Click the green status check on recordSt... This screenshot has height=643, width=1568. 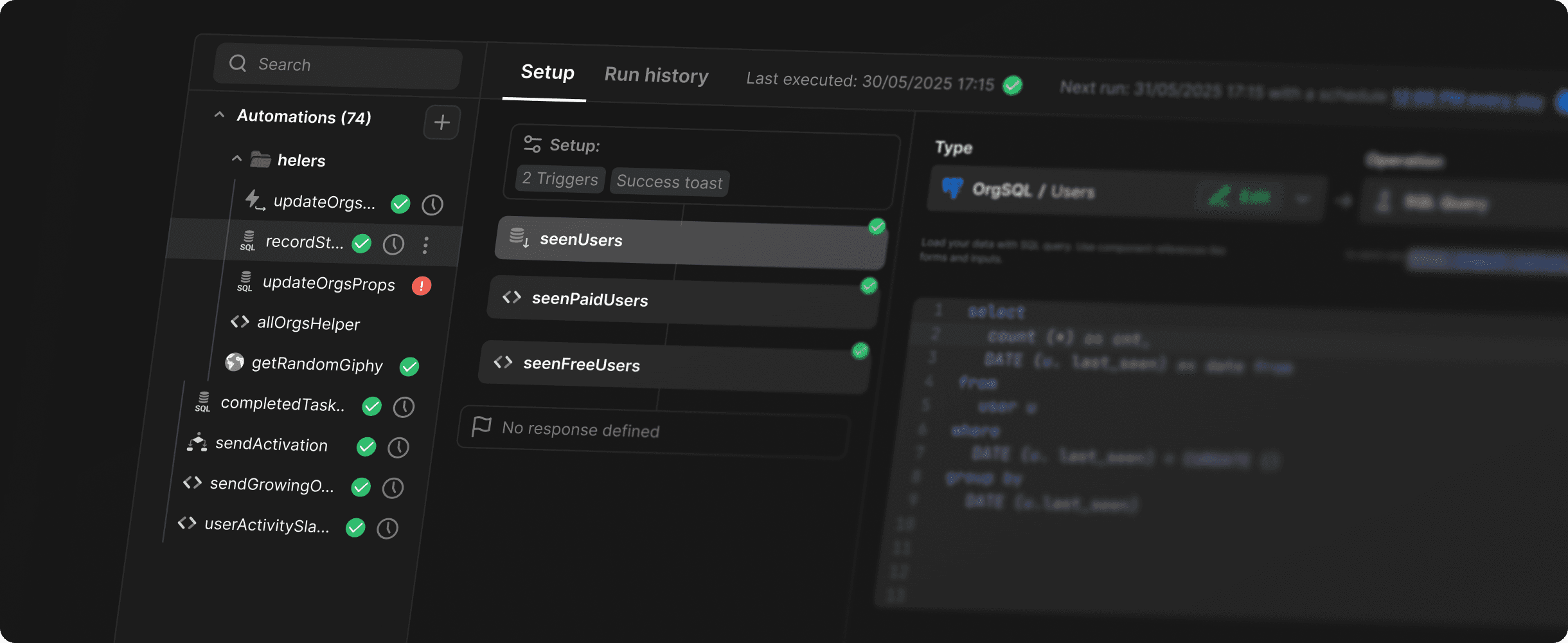pyautogui.click(x=362, y=243)
